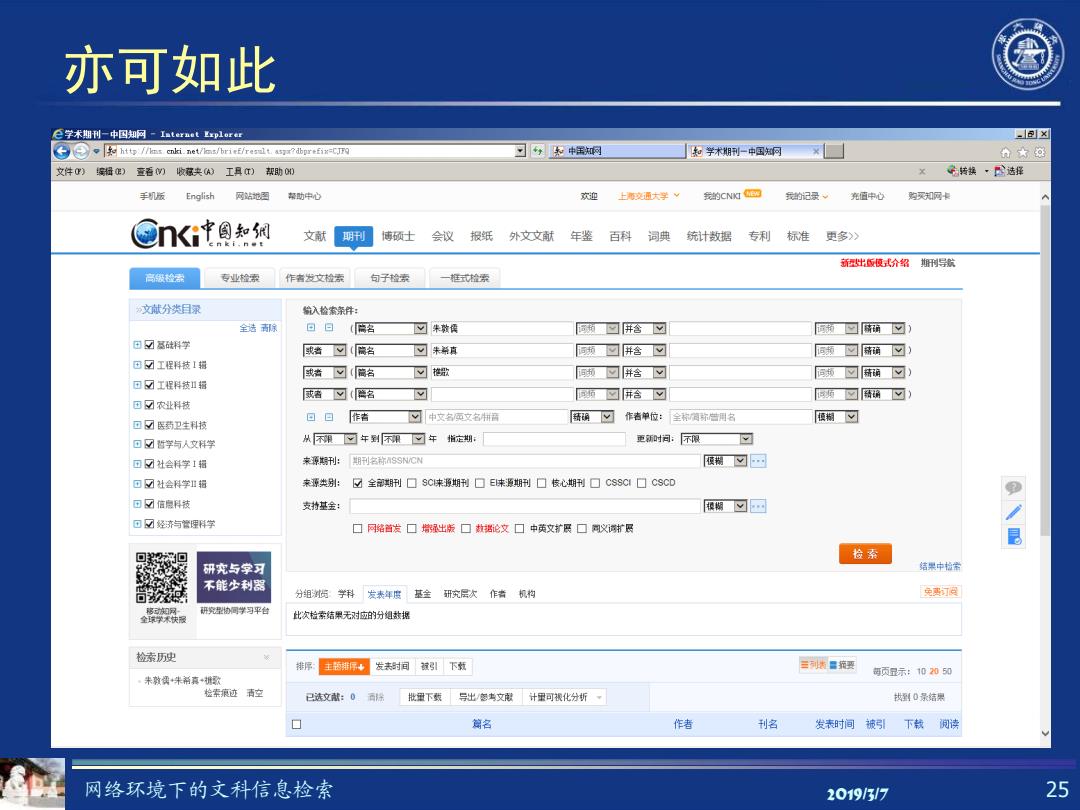Open the start year 不限 dropdown after 从
The image size is (1080, 810).
(x=335, y=439)
